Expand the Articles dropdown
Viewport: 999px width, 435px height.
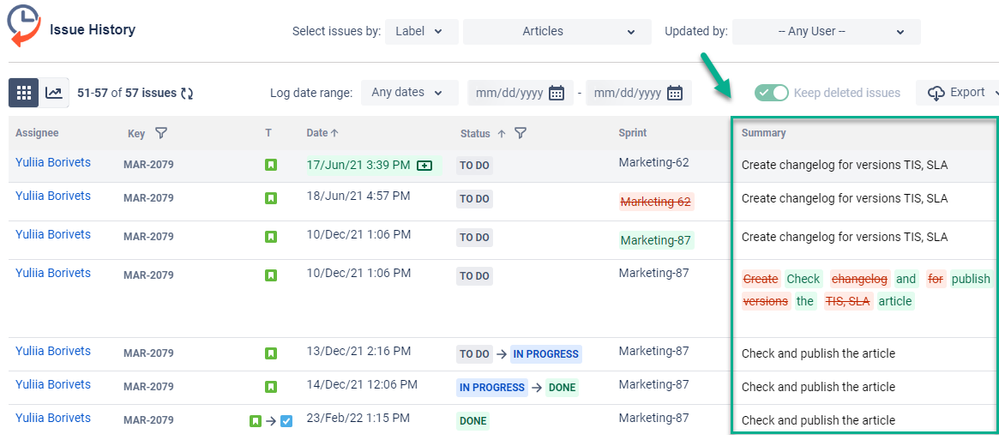557,31
